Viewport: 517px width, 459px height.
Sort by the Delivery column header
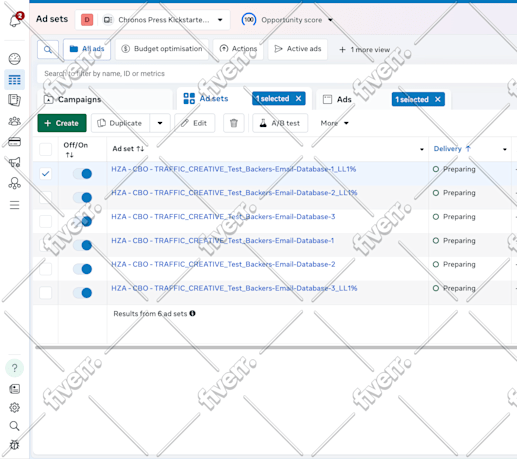452,149
